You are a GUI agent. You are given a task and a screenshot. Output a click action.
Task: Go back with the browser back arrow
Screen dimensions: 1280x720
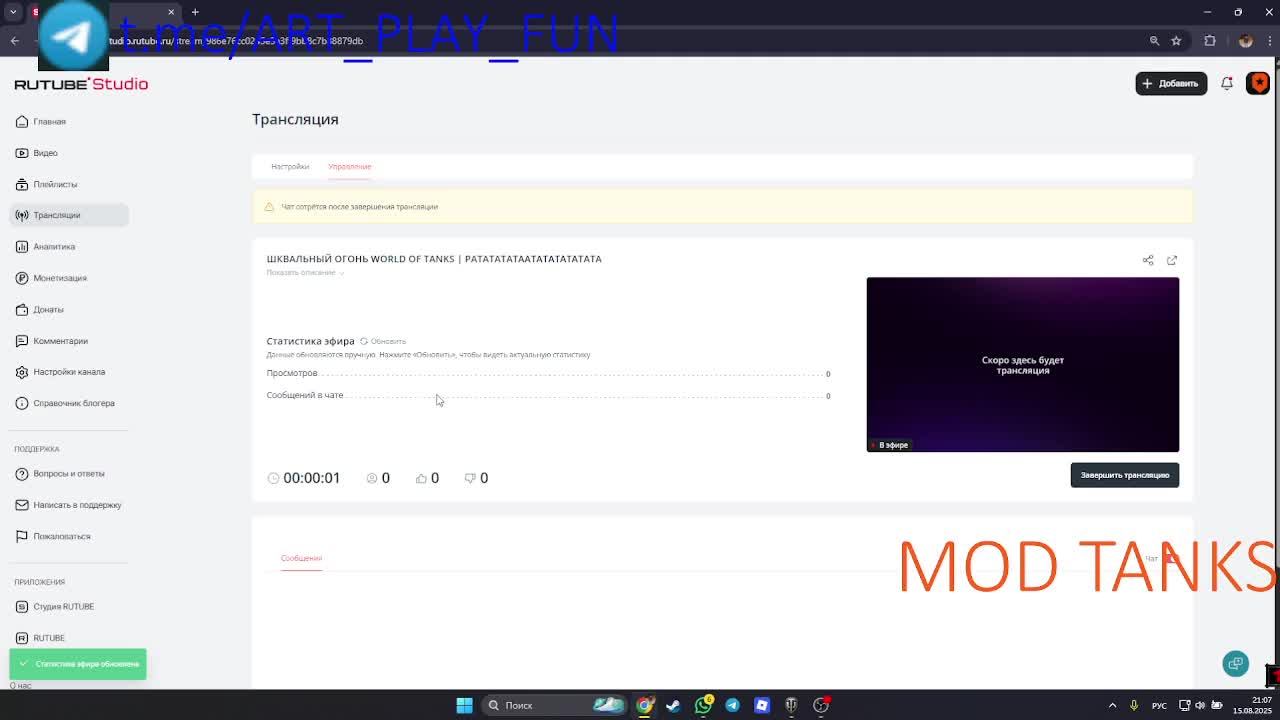coord(15,41)
